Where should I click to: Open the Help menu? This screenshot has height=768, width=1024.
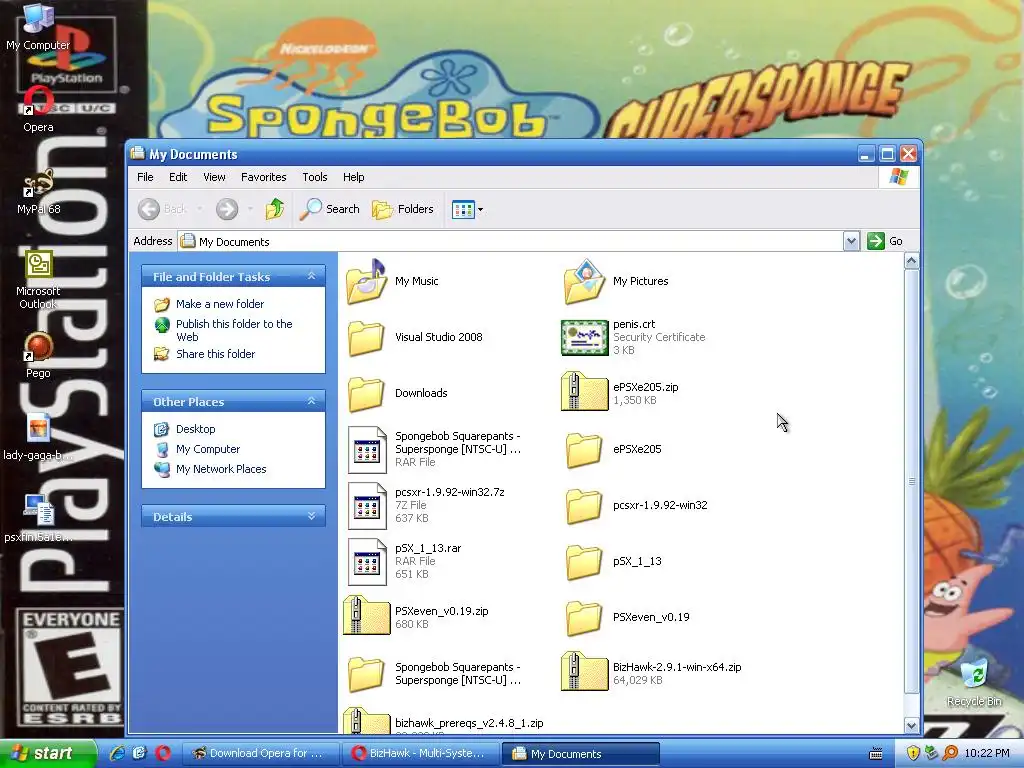coord(353,177)
